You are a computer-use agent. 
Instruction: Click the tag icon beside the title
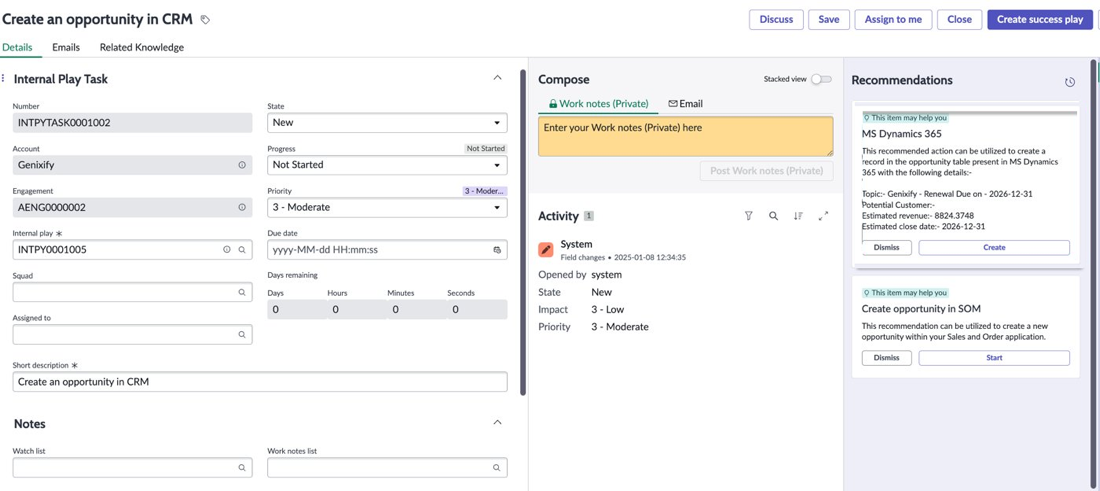205,20
